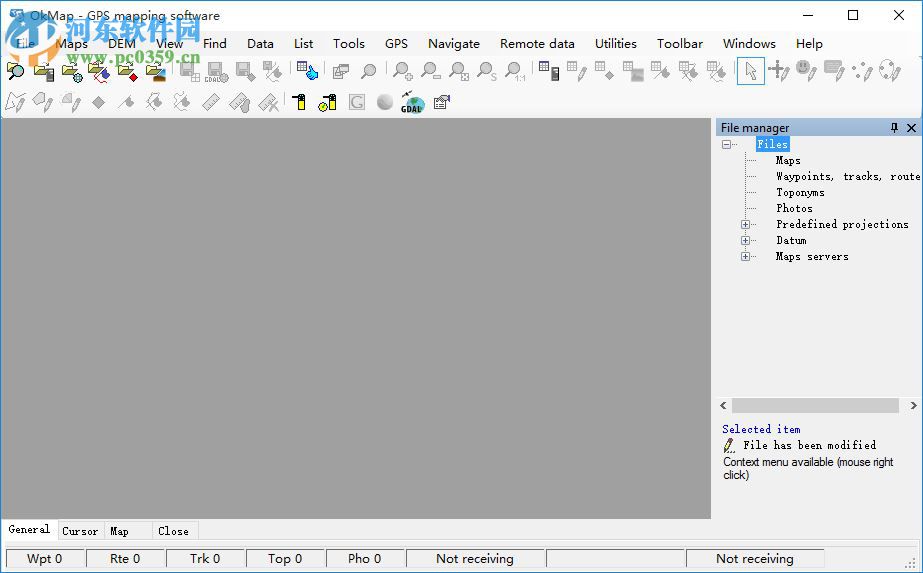Expand the Predefined projections node

coord(745,224)
